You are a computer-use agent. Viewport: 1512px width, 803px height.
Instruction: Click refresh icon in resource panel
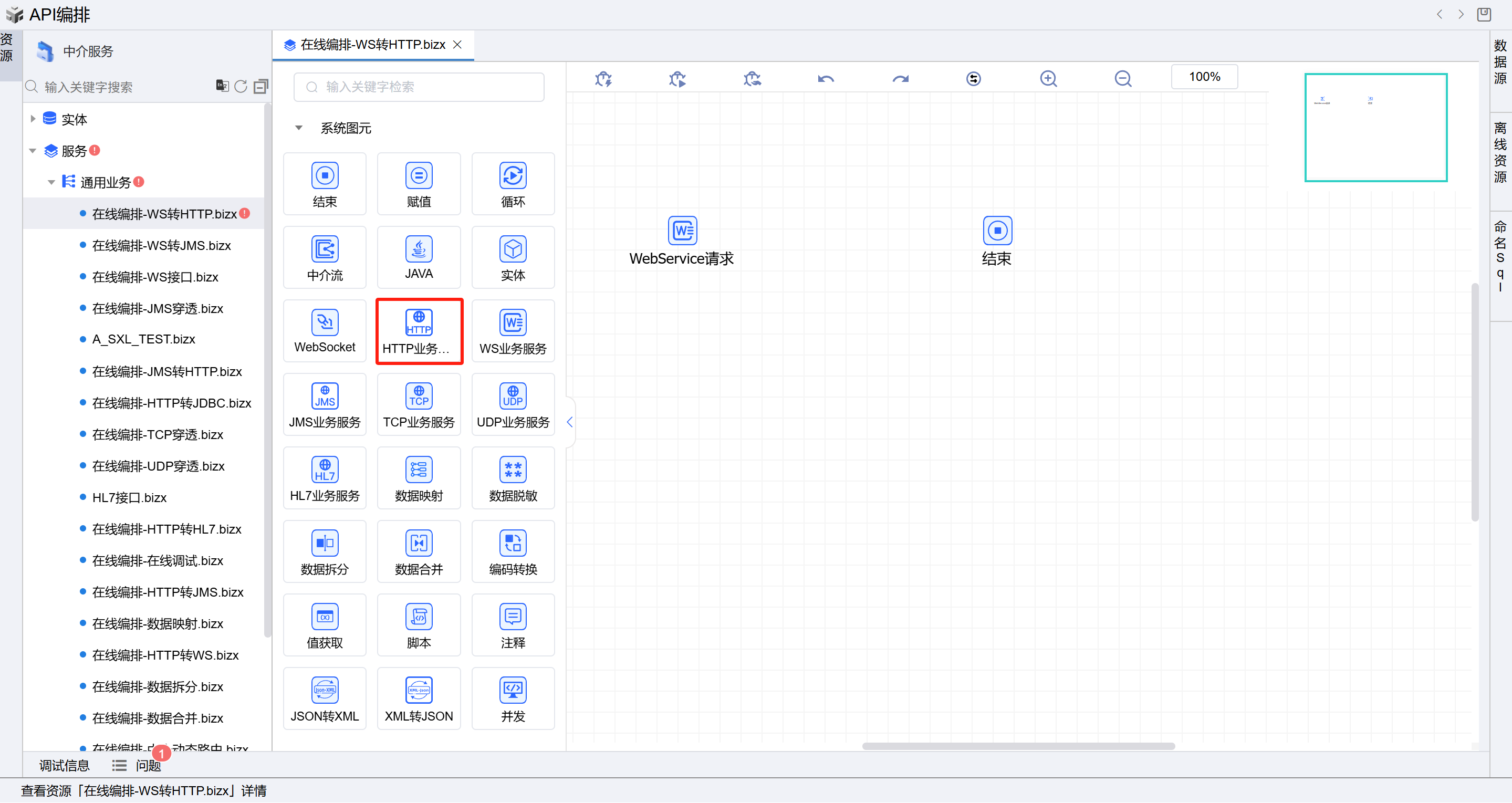tap(241, 87)
